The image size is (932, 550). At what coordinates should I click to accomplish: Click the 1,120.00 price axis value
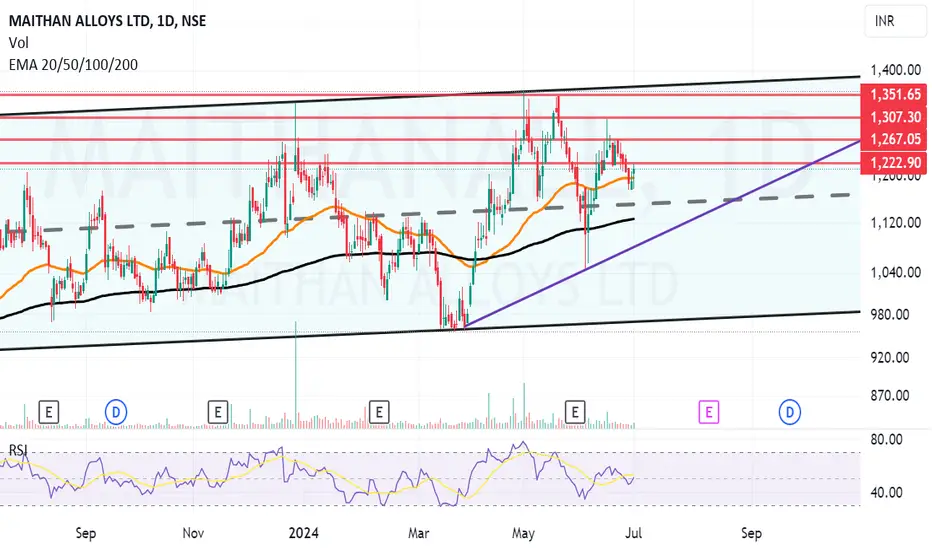[895, 223]
